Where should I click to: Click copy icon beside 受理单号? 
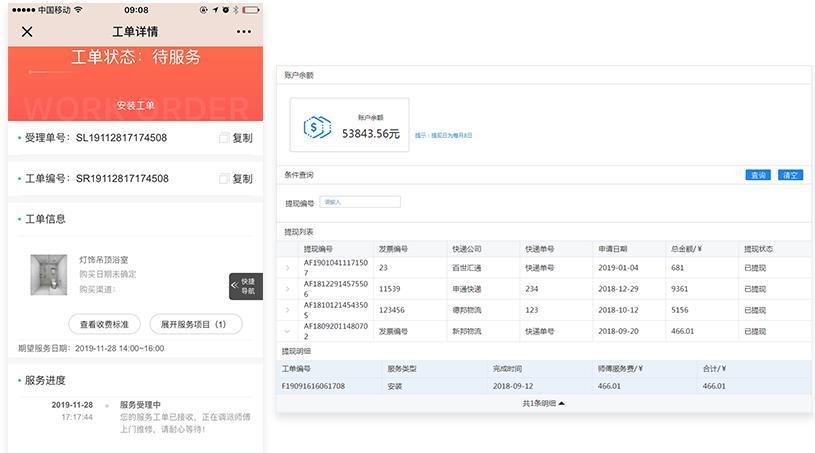[x=224, y=138]
